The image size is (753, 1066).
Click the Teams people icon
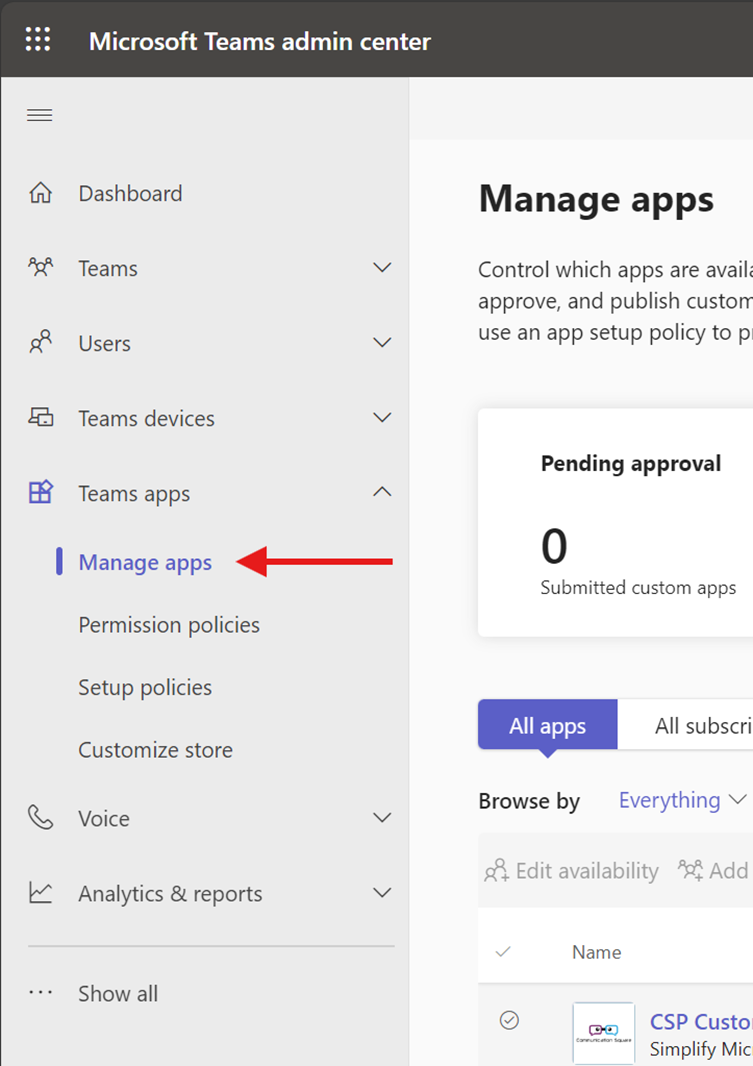pyautogui.click(x=40, y=267)
